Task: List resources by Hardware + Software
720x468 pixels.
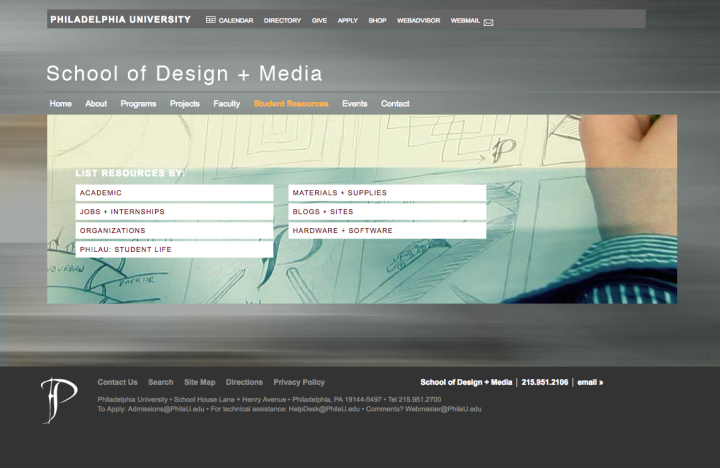Action: pos(387,231)
